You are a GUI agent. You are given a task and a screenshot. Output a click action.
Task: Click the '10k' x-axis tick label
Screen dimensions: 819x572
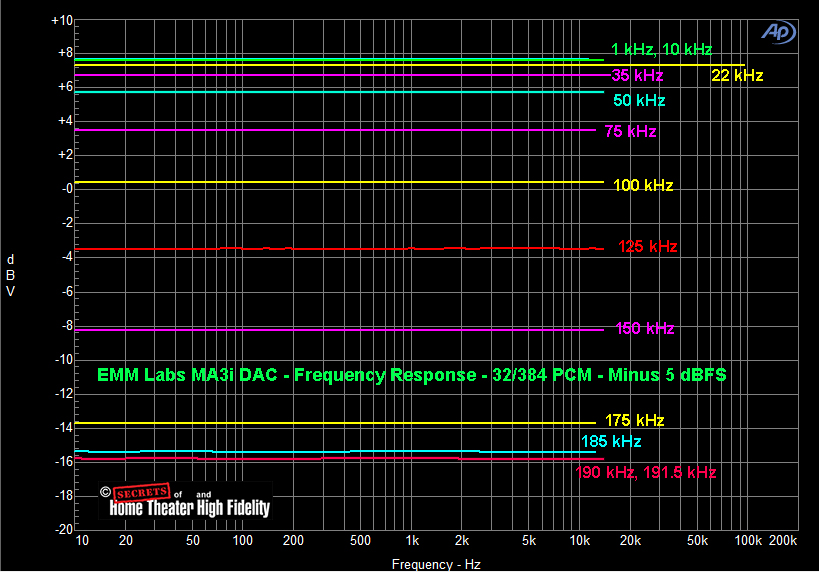coord(580,541)
